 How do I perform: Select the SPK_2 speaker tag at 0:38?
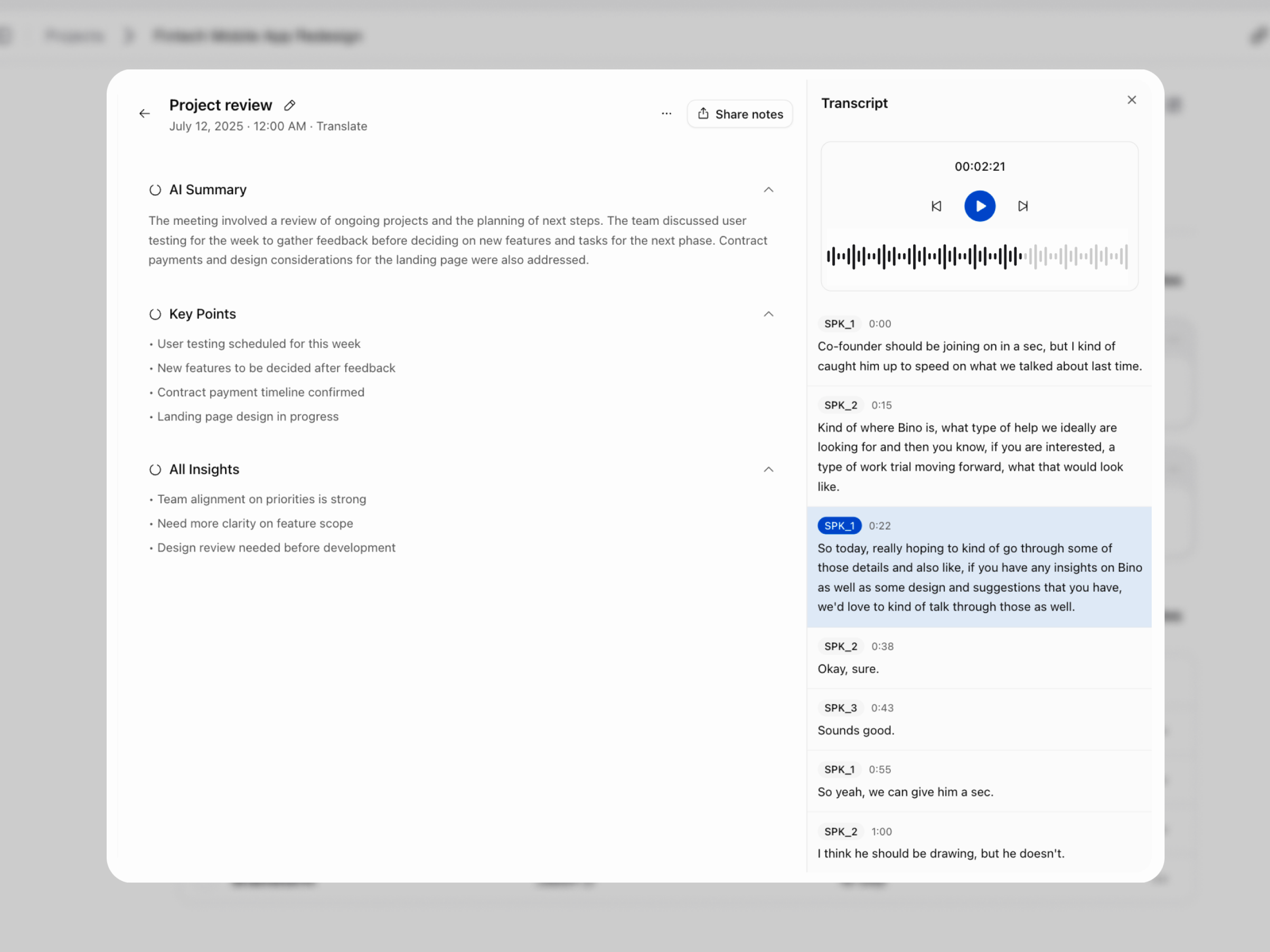click(x=840, y=646)
